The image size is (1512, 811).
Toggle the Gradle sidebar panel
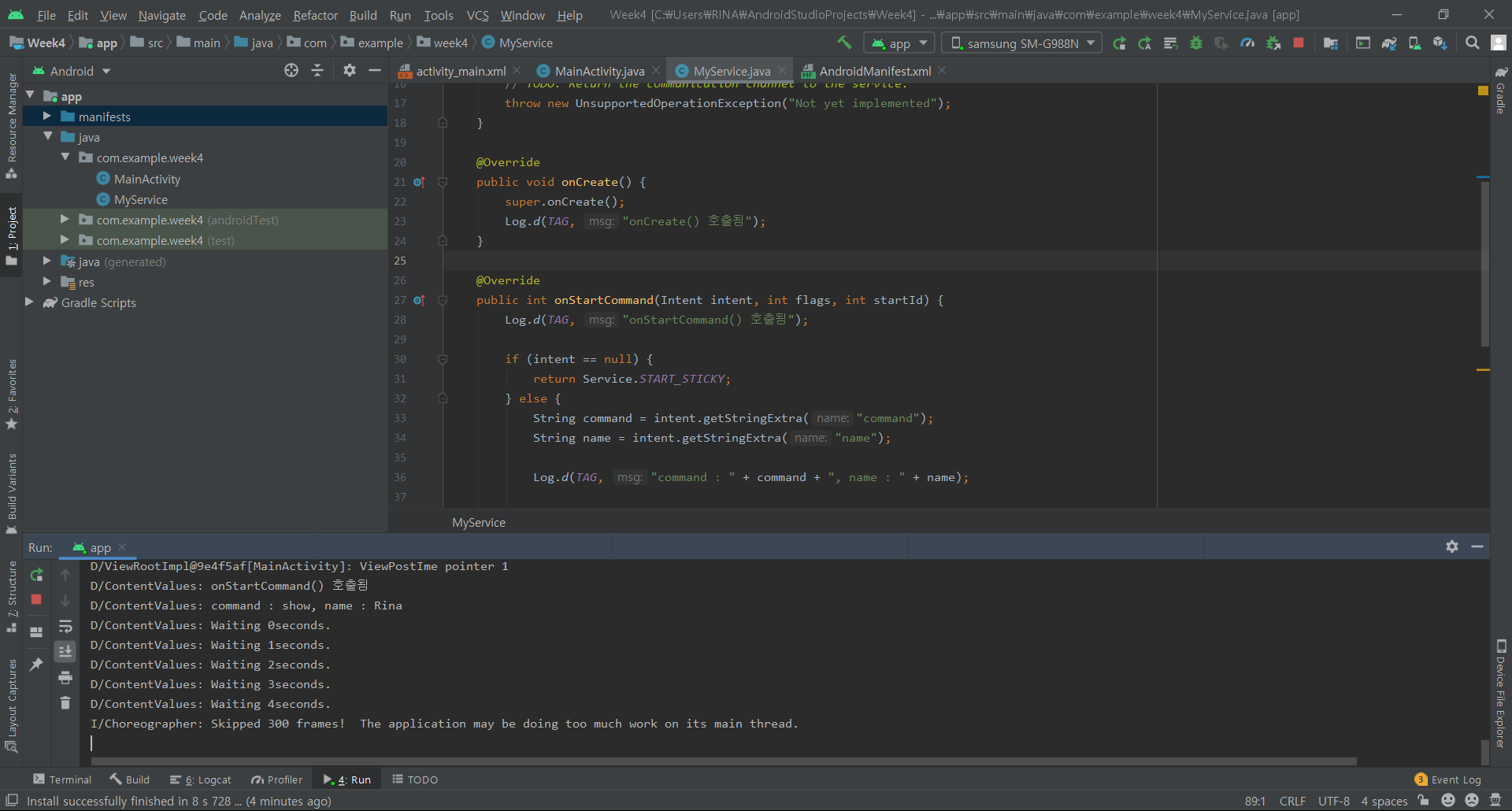tap(1501, 90)
